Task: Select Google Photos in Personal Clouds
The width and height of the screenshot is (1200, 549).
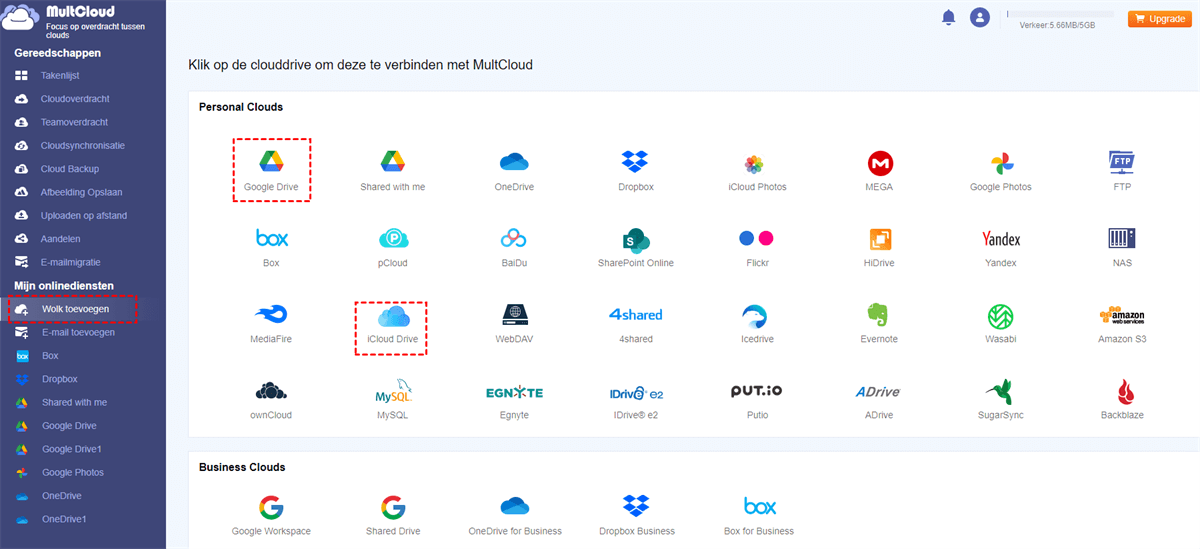Action: [1001, 163]
